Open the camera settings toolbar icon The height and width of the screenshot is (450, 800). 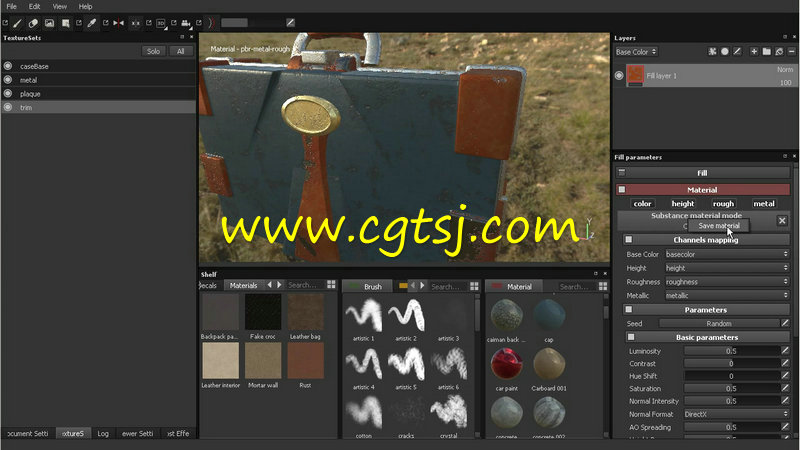tap(186, 23)
